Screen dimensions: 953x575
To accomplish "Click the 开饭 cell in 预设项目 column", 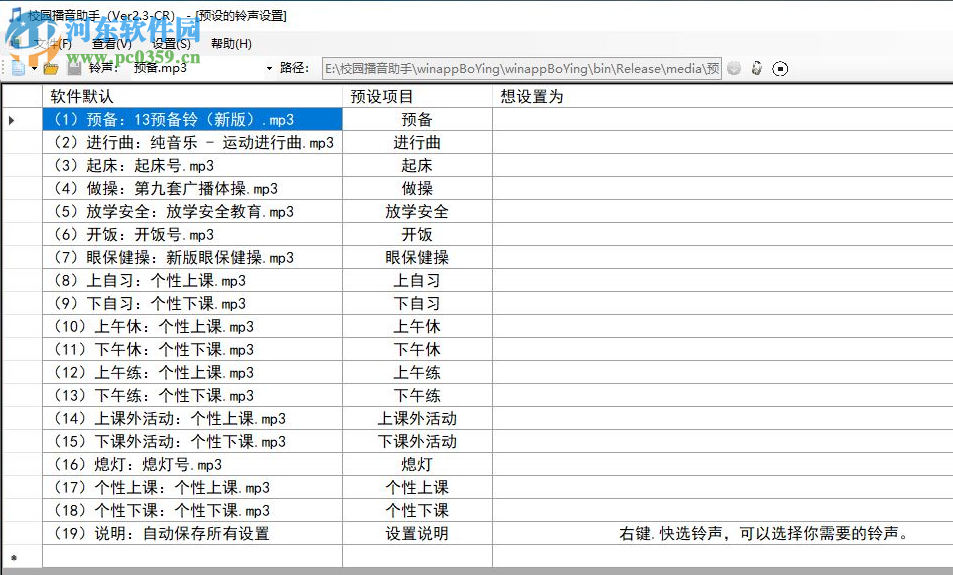I will click(x=418, y=235).
